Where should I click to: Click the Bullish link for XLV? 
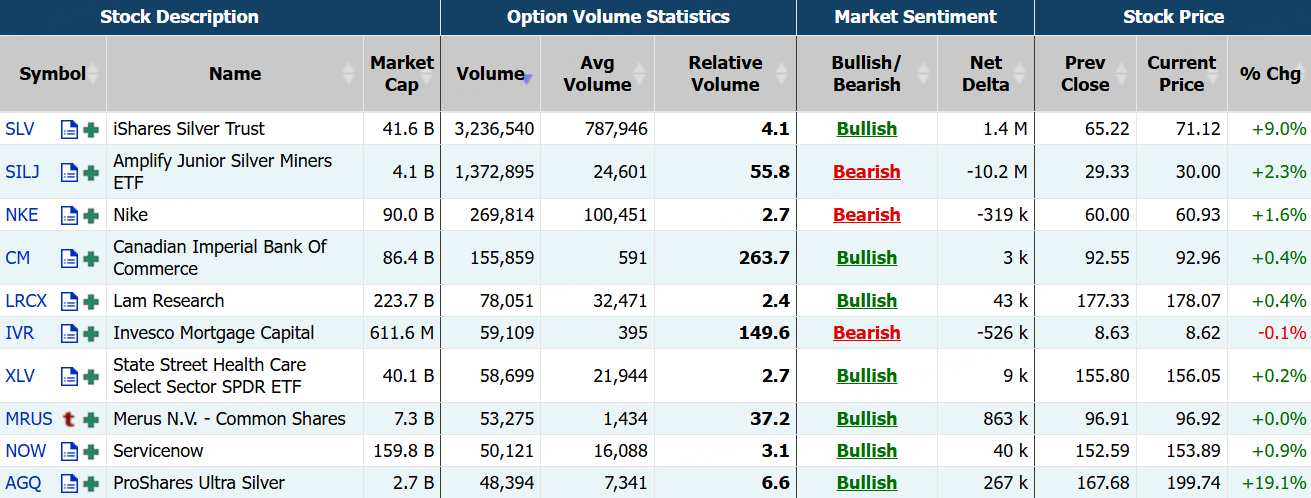(867, 376)
